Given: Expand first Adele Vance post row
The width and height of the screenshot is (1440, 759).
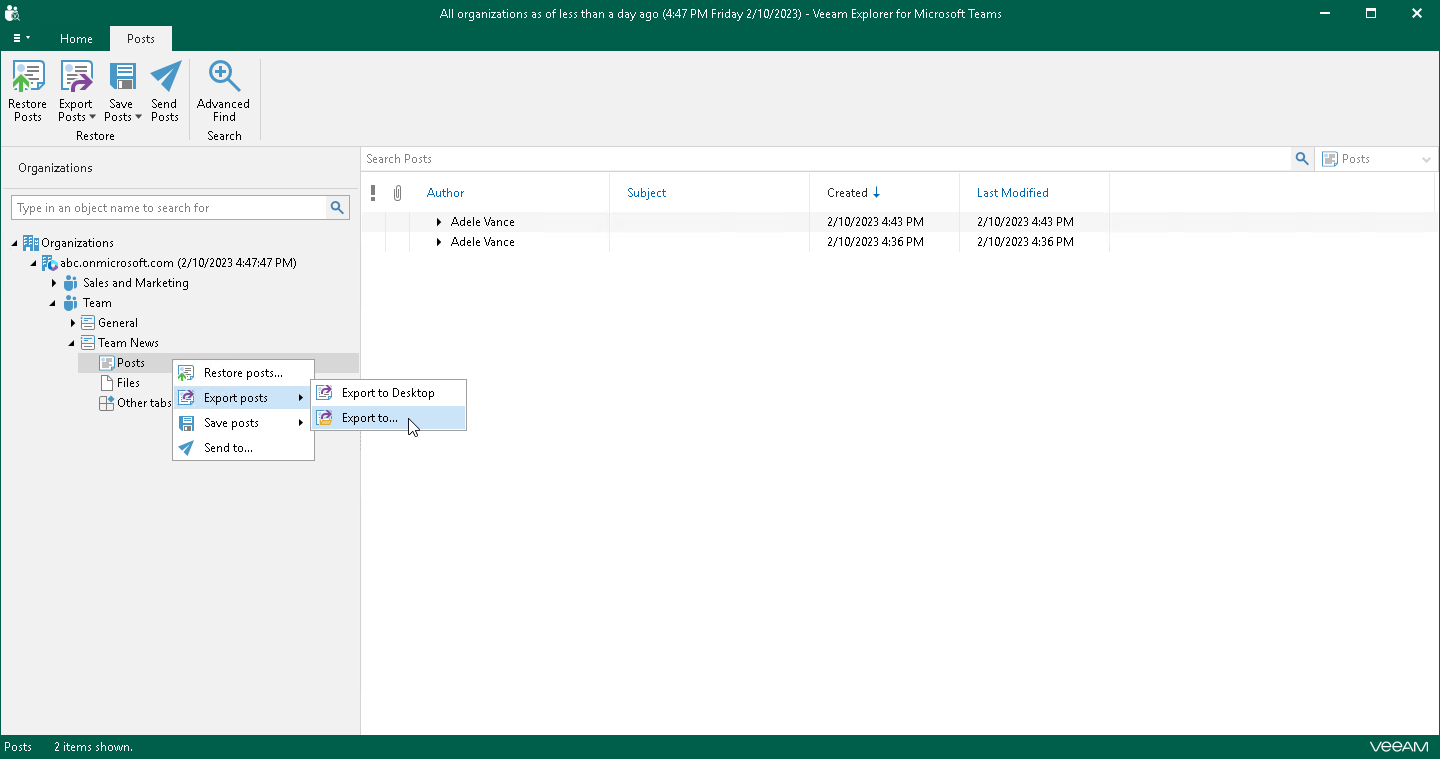Looking at the screenshot, I should point(439,222).
